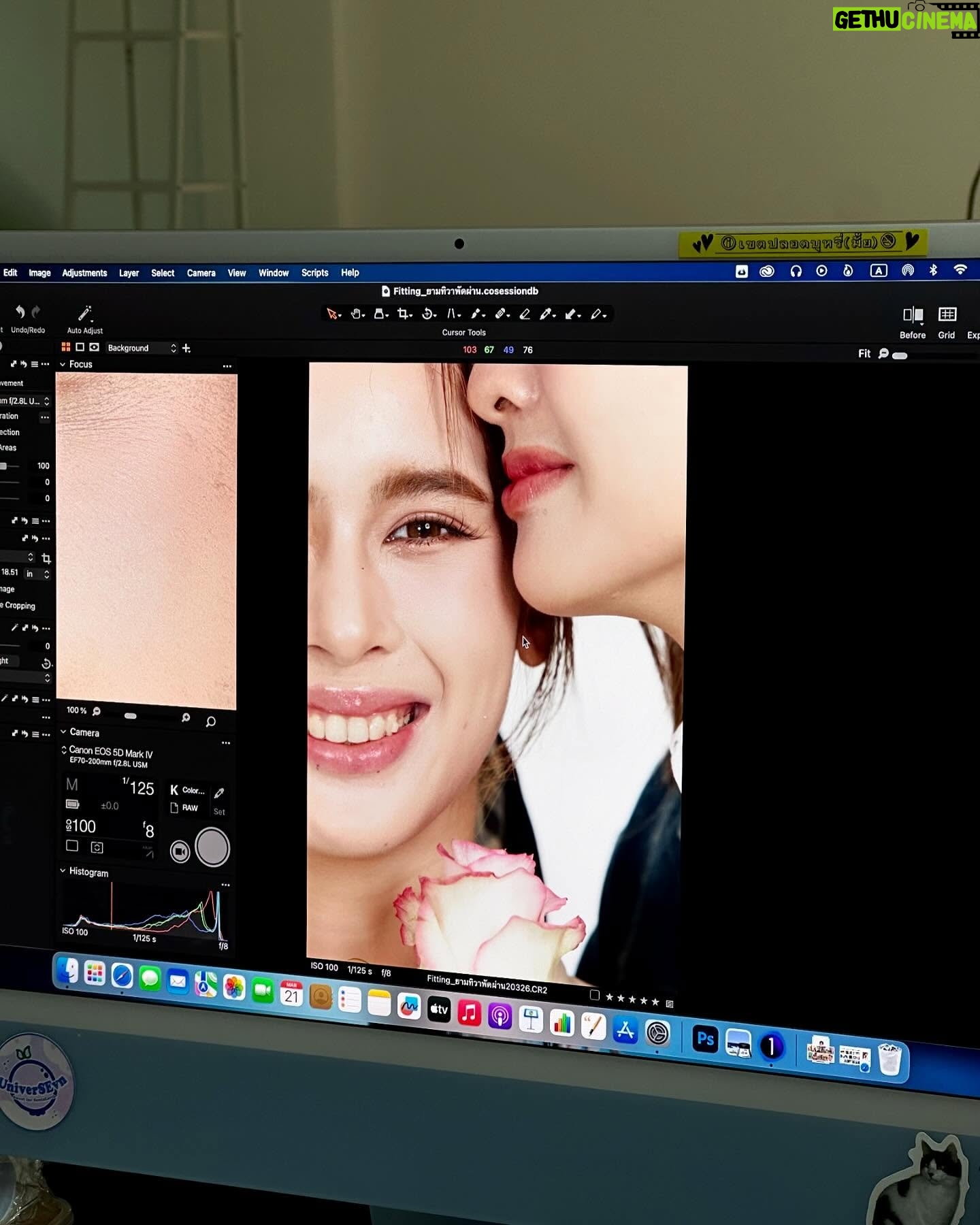This screenshot has height=1225, width=980.
Task: Collapse the Camera panel
Action: (x=63, y=732)
